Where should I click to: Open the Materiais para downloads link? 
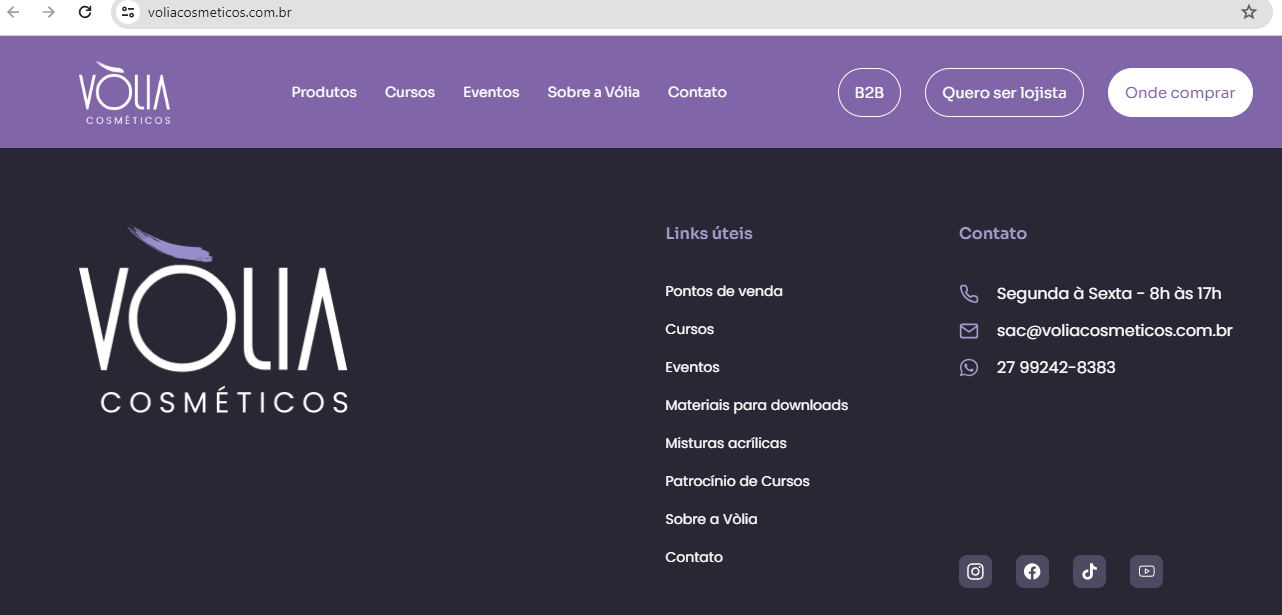point(757,405)
